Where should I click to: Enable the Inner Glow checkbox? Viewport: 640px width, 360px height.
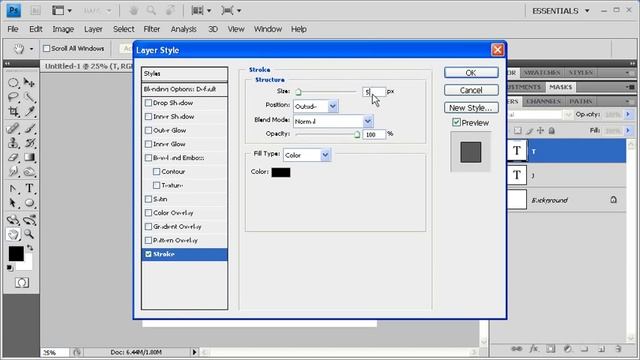click(x=149, y=144)
